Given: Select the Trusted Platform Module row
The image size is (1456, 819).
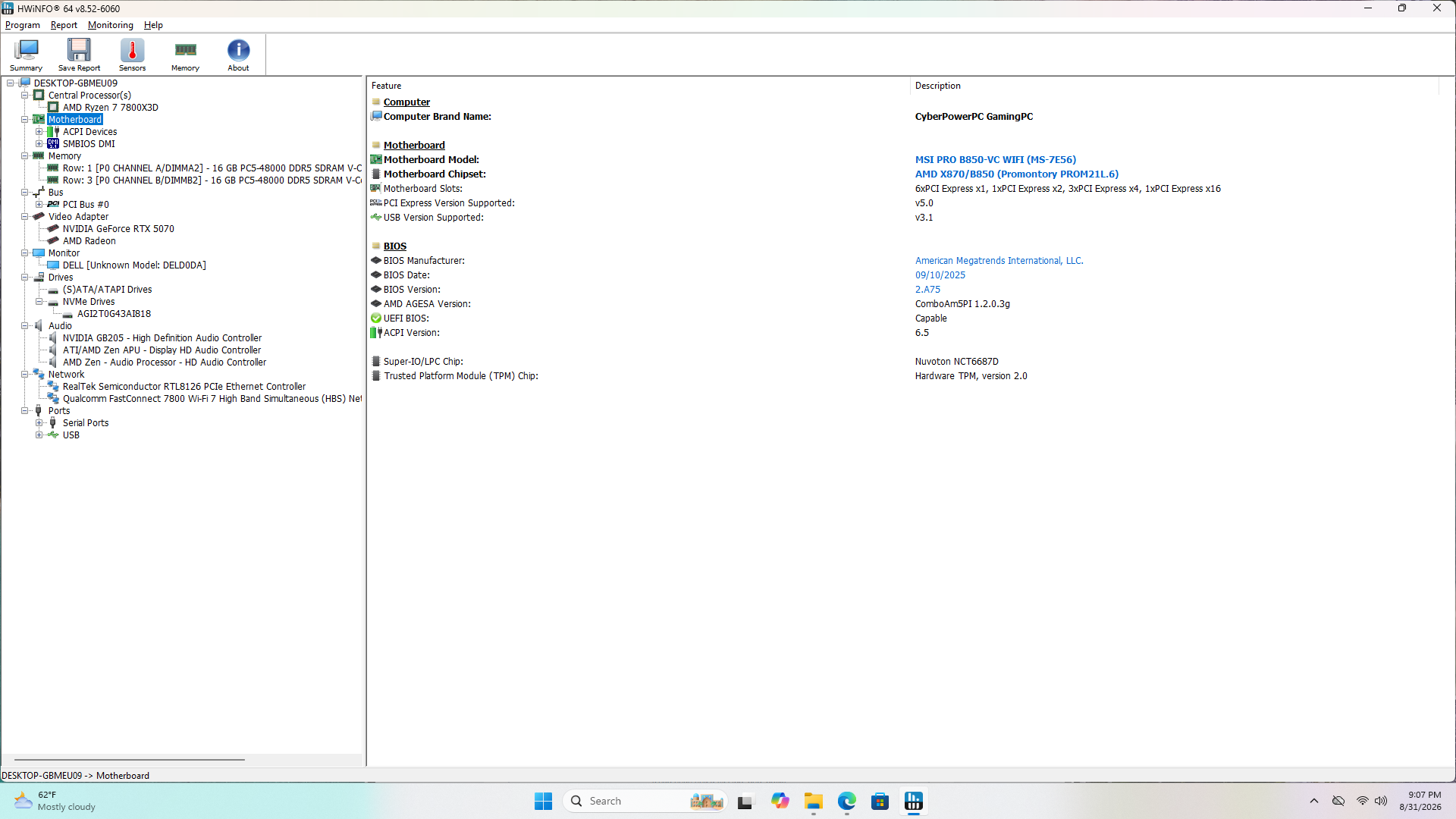Looking at the screenshot, I should point(902,376).
